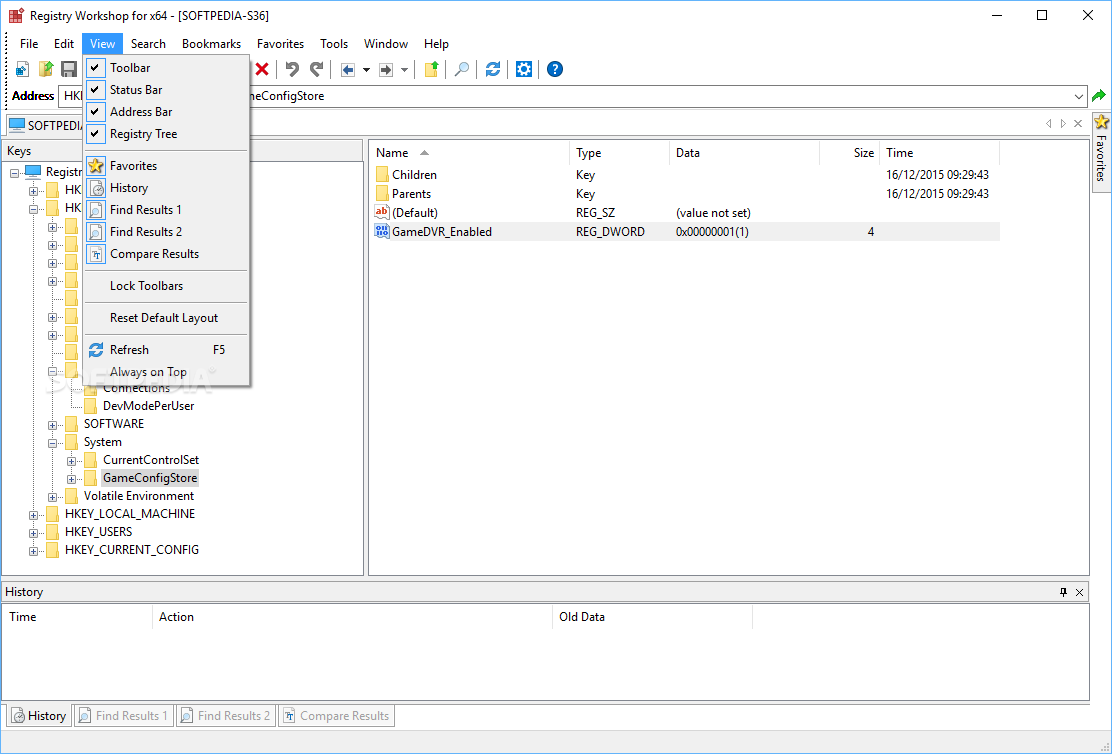
Task: Click the magnifier Find icon in toolbar
Action: [x=462, y=69]
